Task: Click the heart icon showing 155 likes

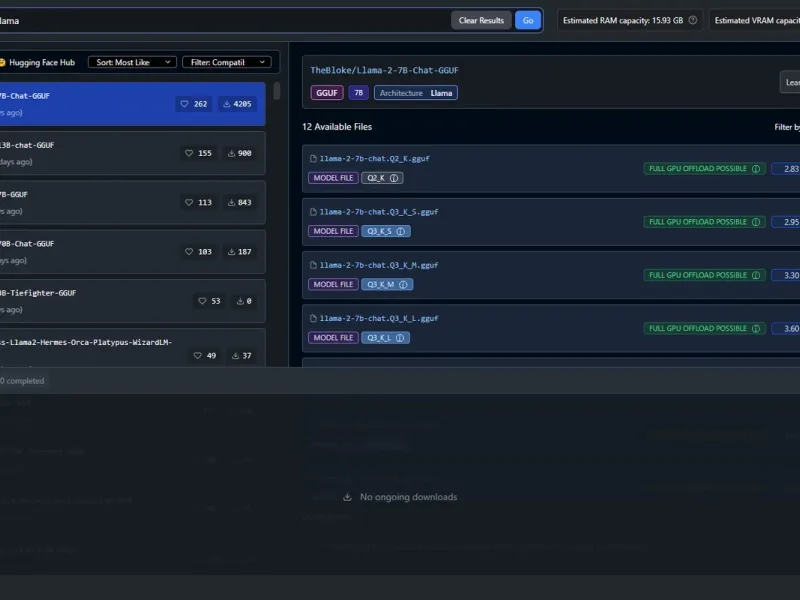Action: (x=189, y=153)
